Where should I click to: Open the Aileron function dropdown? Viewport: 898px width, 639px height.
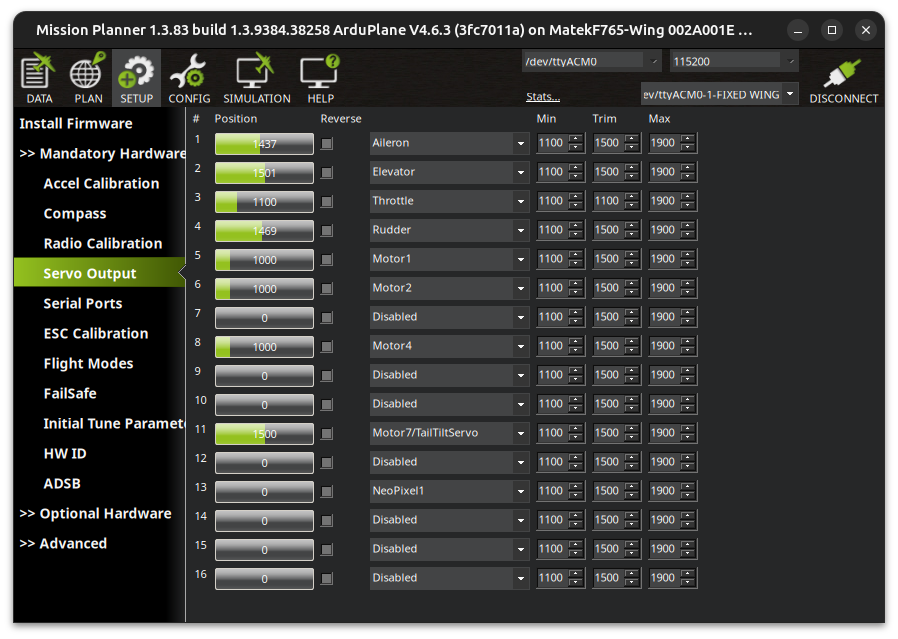(449, 143)
